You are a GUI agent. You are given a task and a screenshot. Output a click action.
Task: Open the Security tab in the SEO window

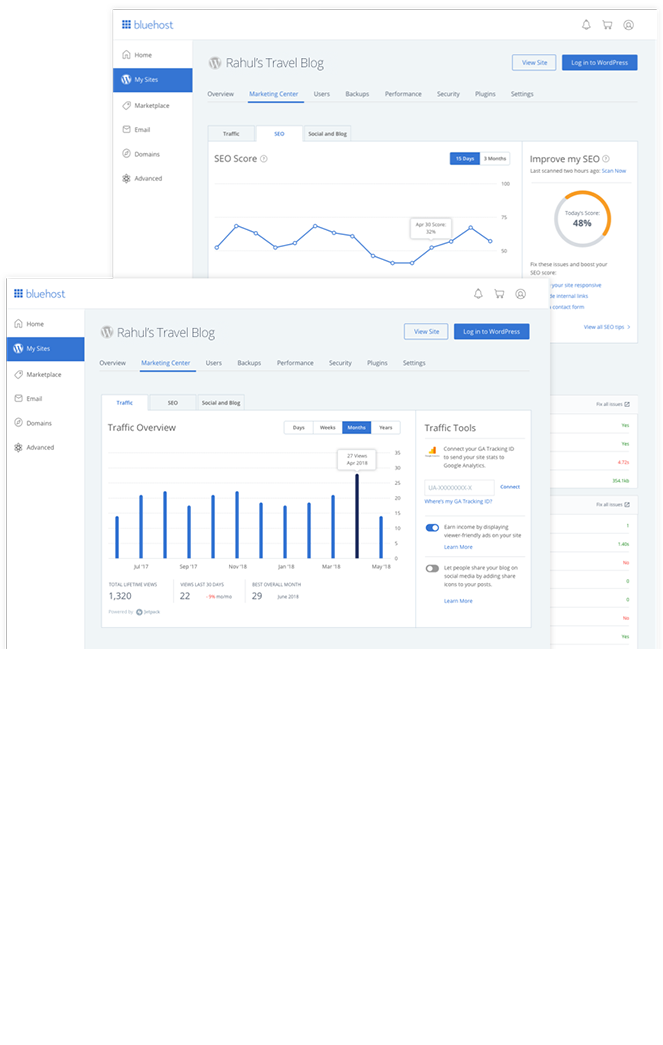448,94
